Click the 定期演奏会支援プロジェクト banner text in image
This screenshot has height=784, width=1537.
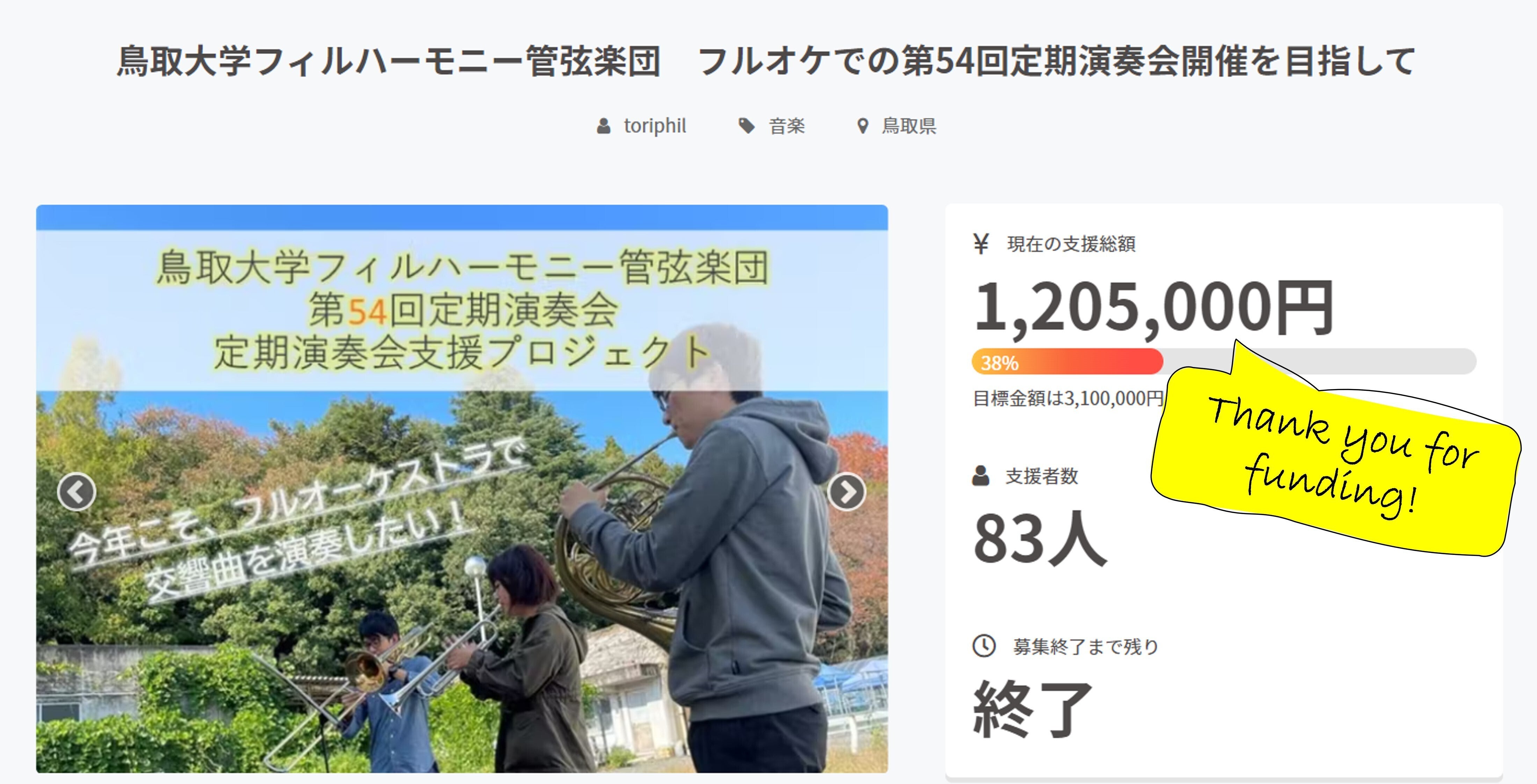click(462, 352)
